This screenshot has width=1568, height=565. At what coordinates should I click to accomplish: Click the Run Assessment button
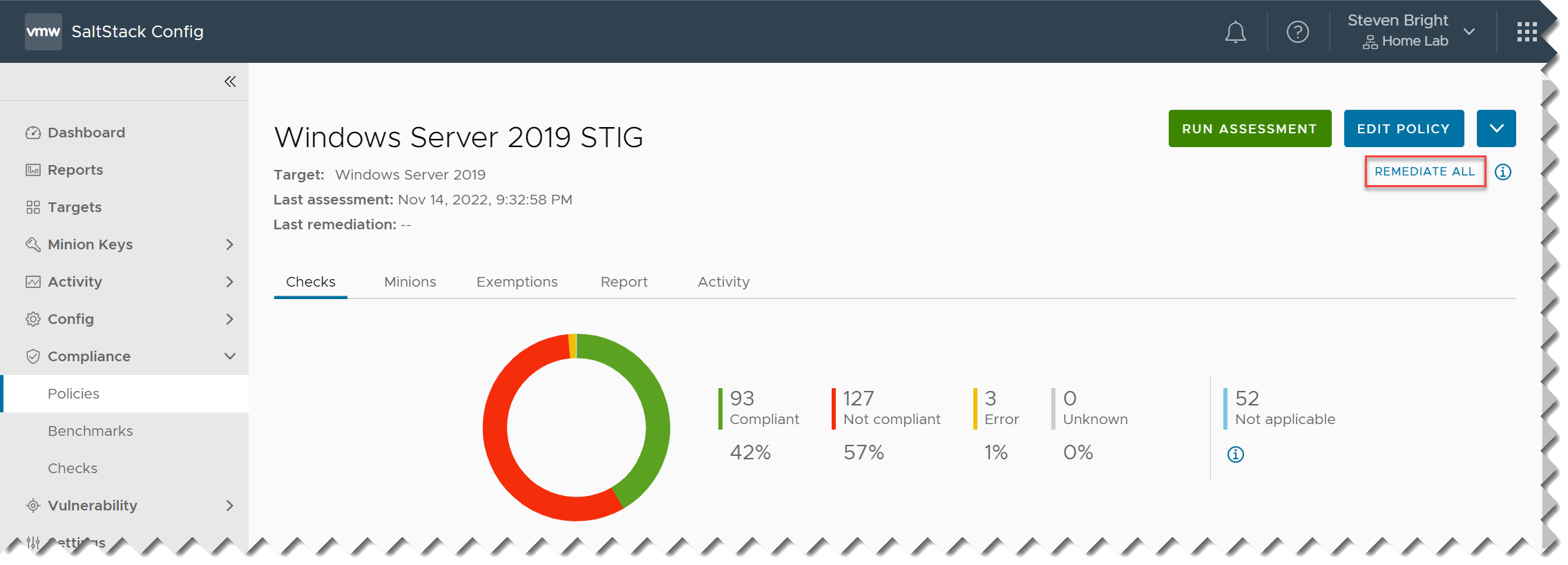(x=1249, y=128)
